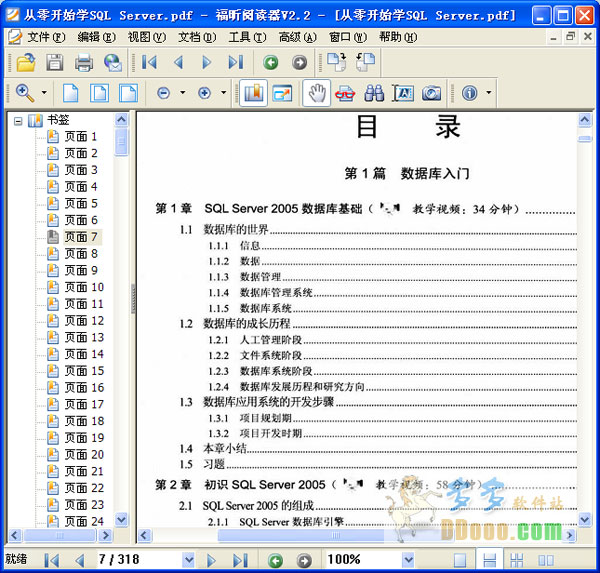Open the 帮助(H) menu
The height and width of the screenshot is (573, 600).
(398, 37)
